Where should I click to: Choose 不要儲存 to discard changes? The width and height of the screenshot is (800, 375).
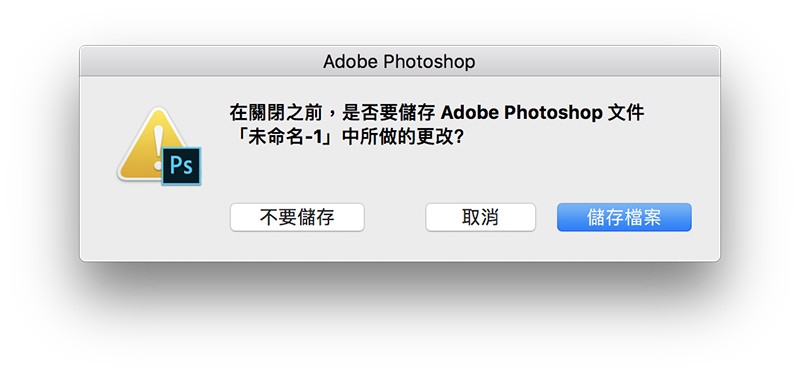(297, 217)
